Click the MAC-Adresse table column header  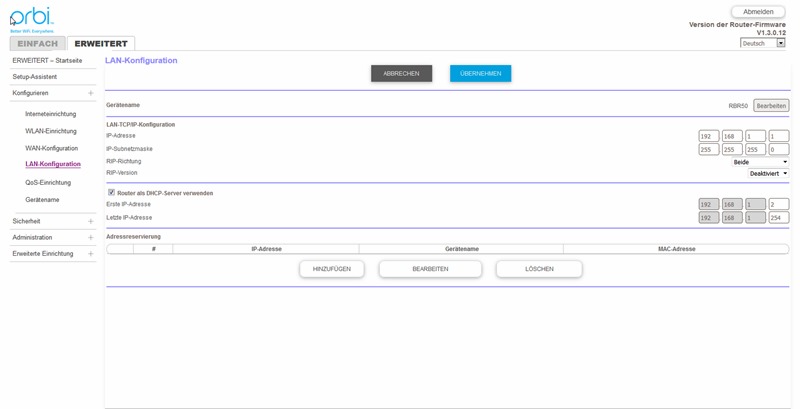click(x=677, y=249)
